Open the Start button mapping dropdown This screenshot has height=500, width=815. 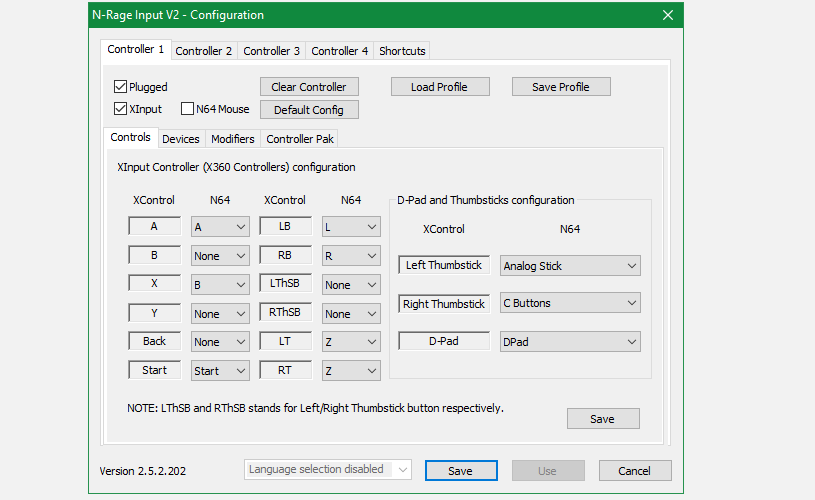pyautogui.click(x=220, y=371)
